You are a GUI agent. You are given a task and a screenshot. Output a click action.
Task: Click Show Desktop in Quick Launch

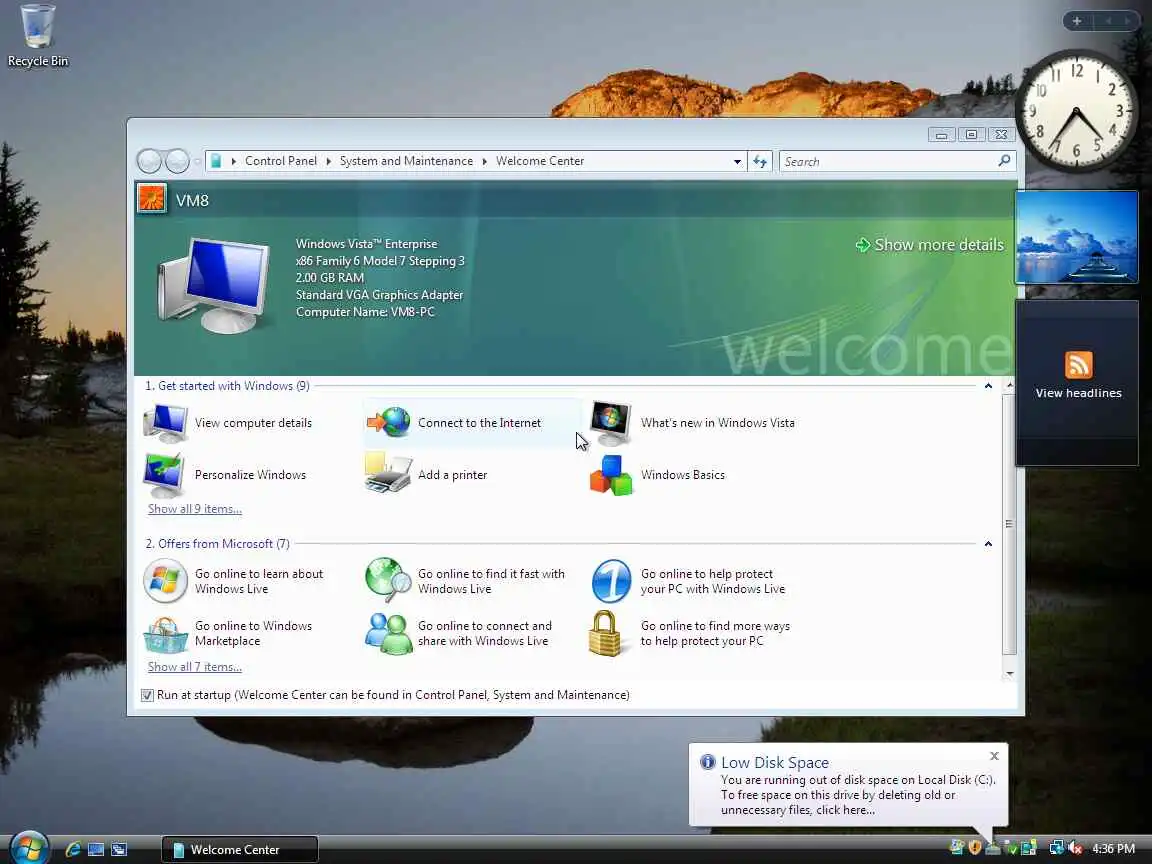[96, 849]
